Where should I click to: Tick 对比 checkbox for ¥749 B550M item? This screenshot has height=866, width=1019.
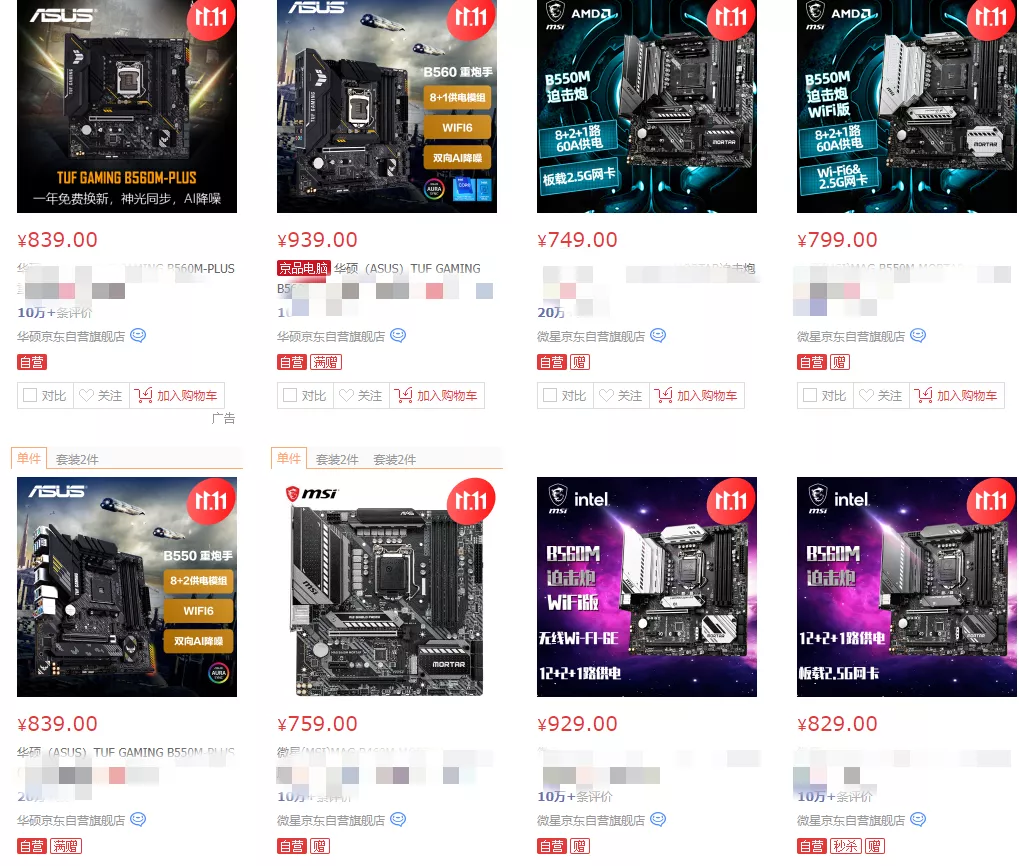click(550, 395)
